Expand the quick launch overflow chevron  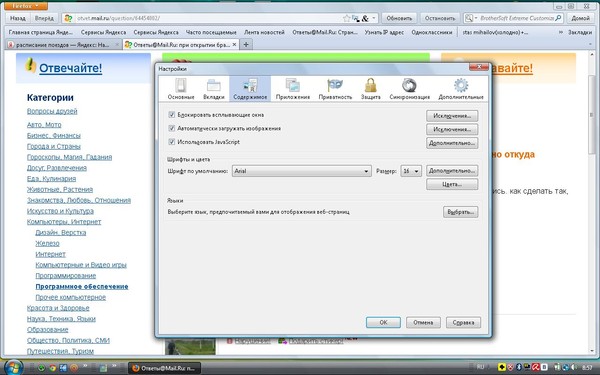pyautogui.click(x=85, y=366)
